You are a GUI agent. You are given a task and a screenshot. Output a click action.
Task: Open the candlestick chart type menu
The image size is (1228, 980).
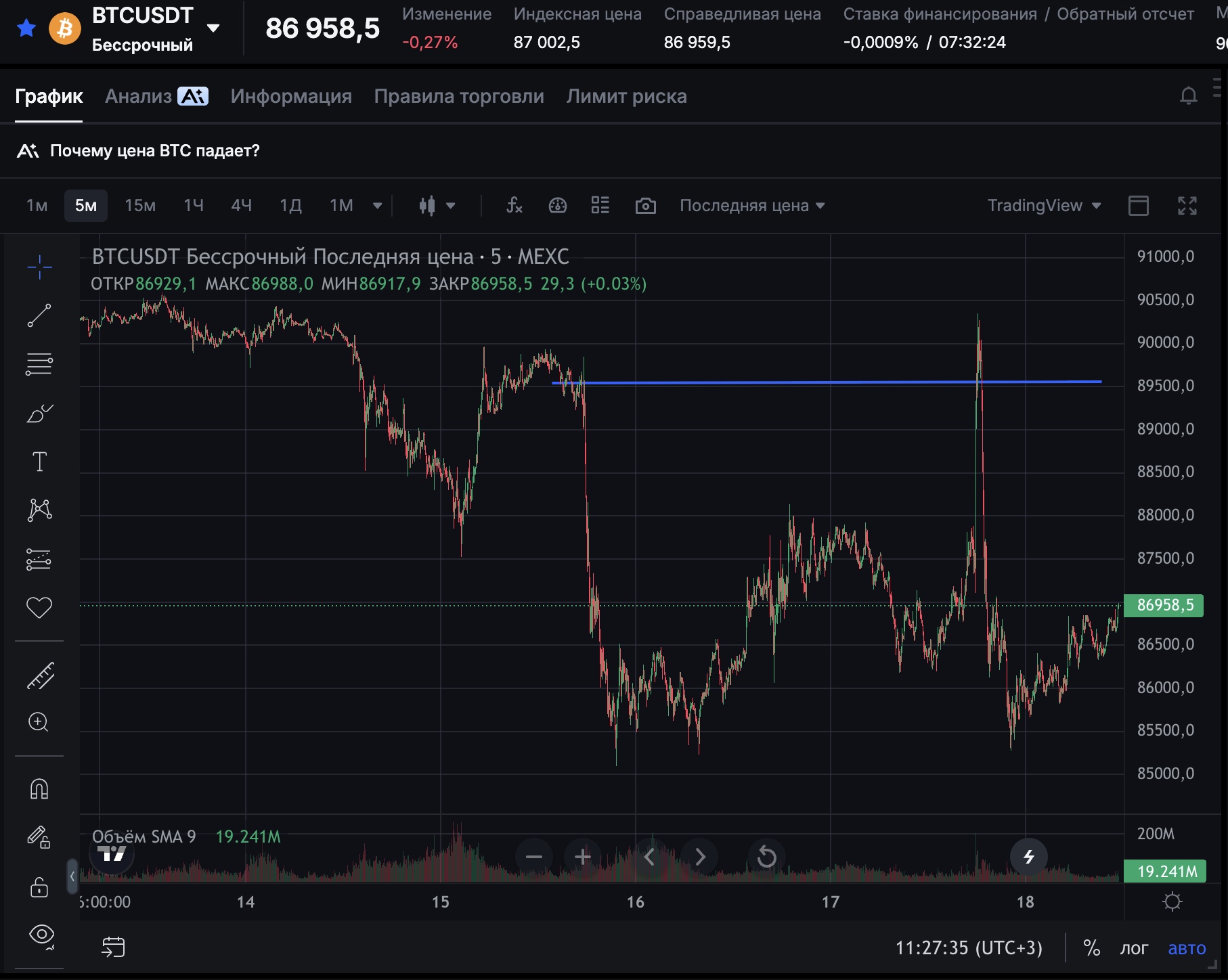pos(437,206)
